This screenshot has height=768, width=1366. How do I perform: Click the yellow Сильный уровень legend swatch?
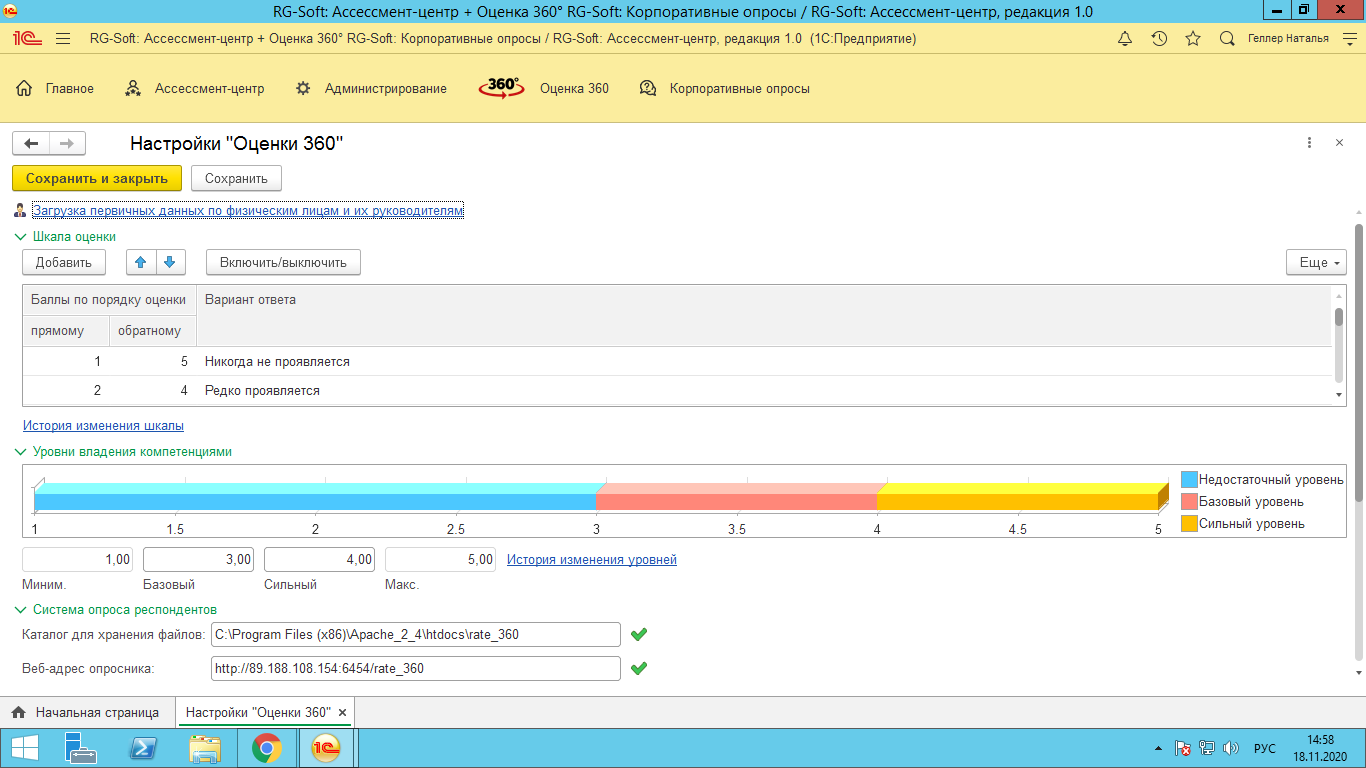pyautogui.click(x=1189, y=523)
